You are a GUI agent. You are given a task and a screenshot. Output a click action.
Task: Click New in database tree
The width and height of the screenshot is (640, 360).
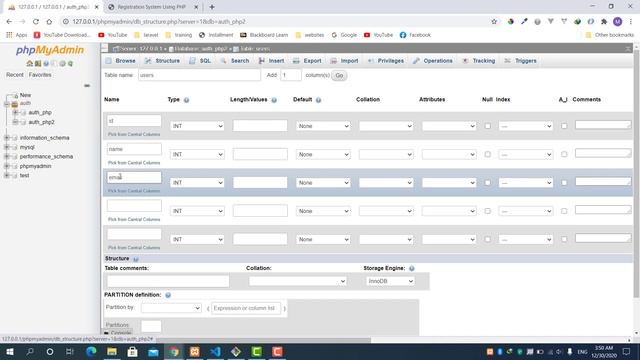pyautogui.click(x=25, y=95)
